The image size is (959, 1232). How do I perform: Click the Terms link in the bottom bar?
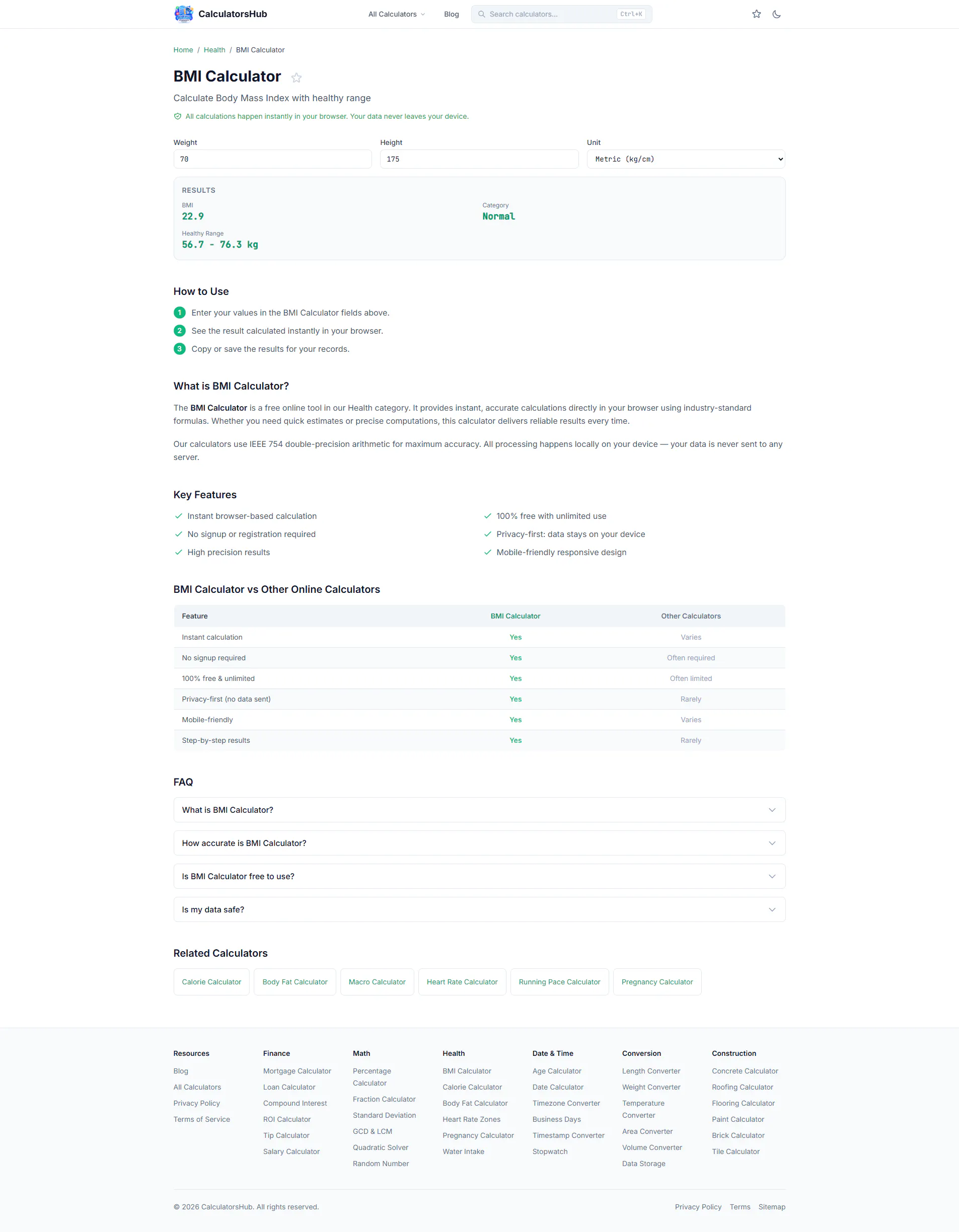point(740,1207)
